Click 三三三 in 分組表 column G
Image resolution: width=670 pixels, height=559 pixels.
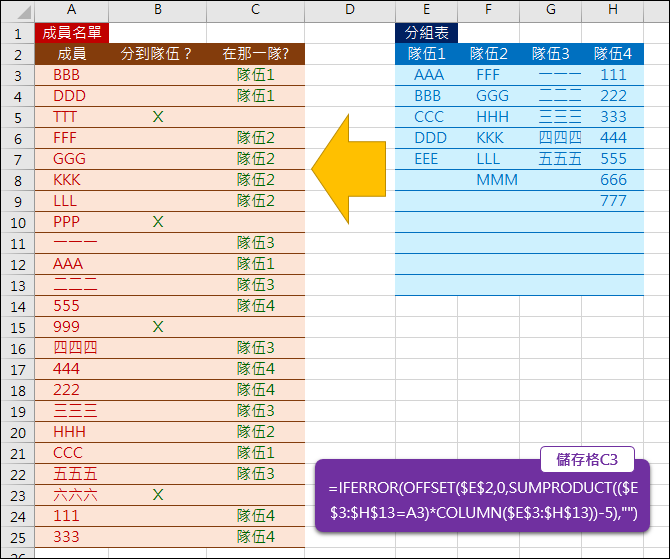(550, 117)
